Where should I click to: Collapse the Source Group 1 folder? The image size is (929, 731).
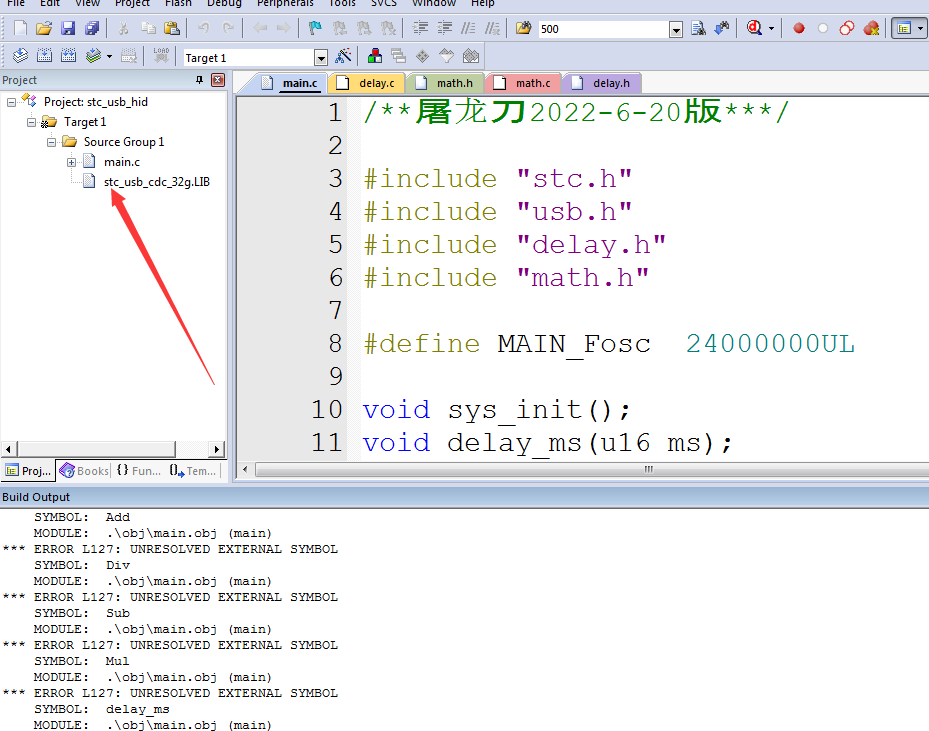(x=52, y=142)
